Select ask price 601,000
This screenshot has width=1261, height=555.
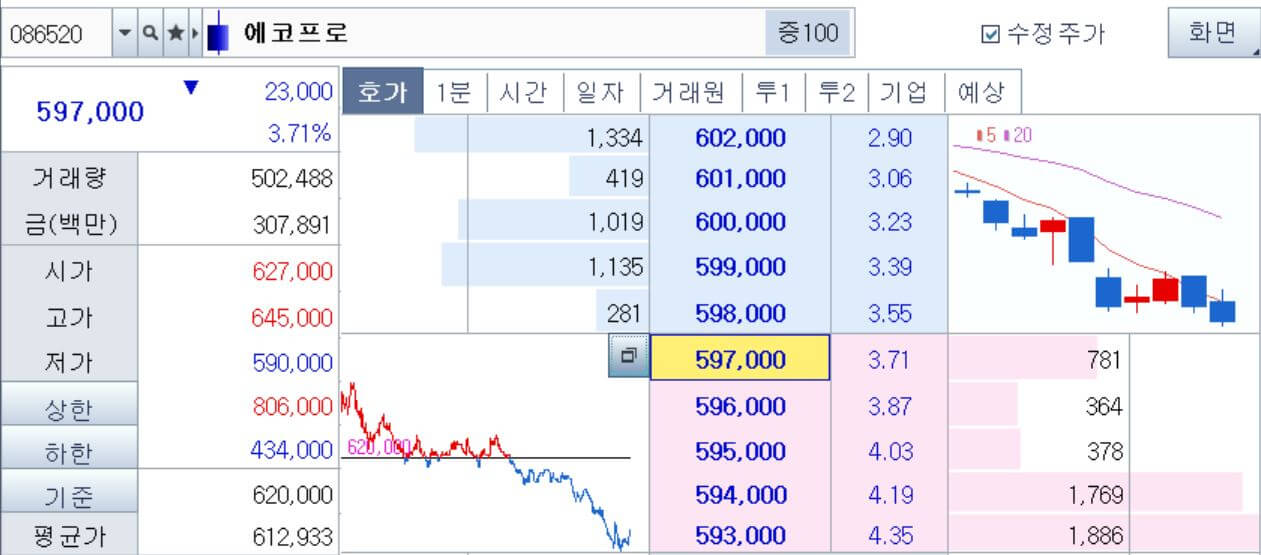coord(740,179)
